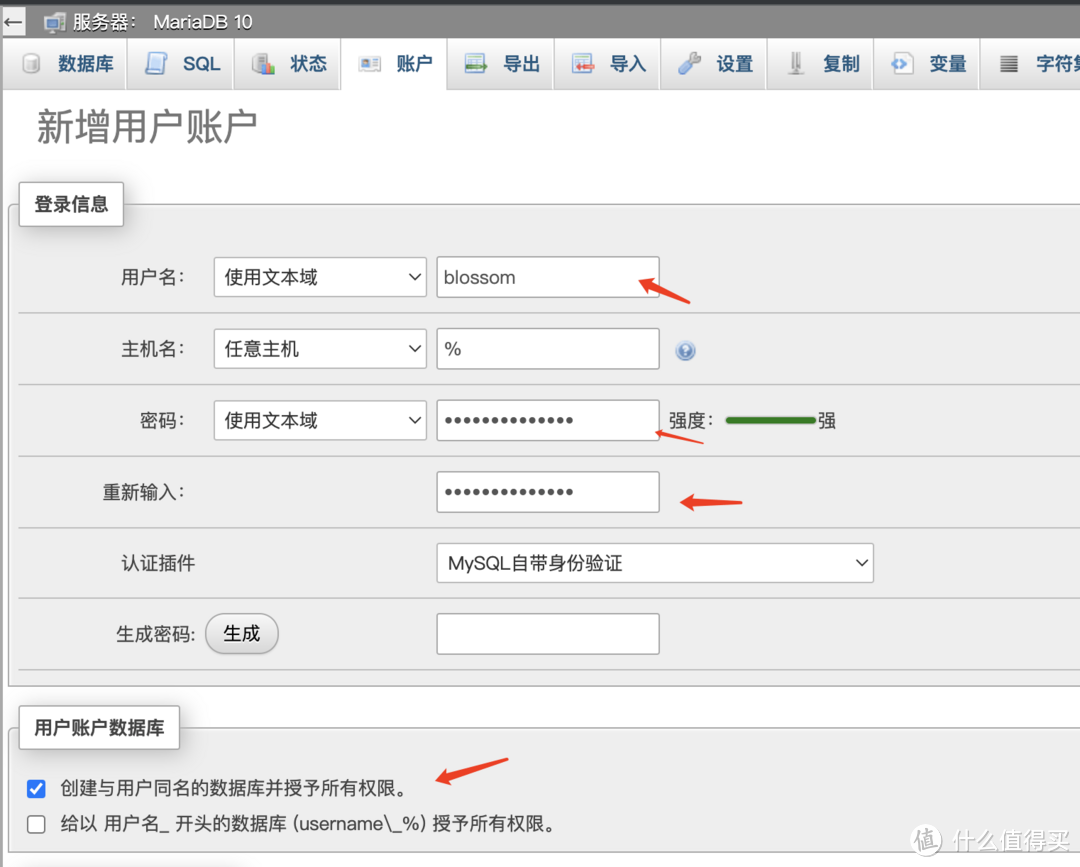Open the 认证插件 authentication plugin dropdown
Screen dimensions: 1080x867
pos(655,563)
